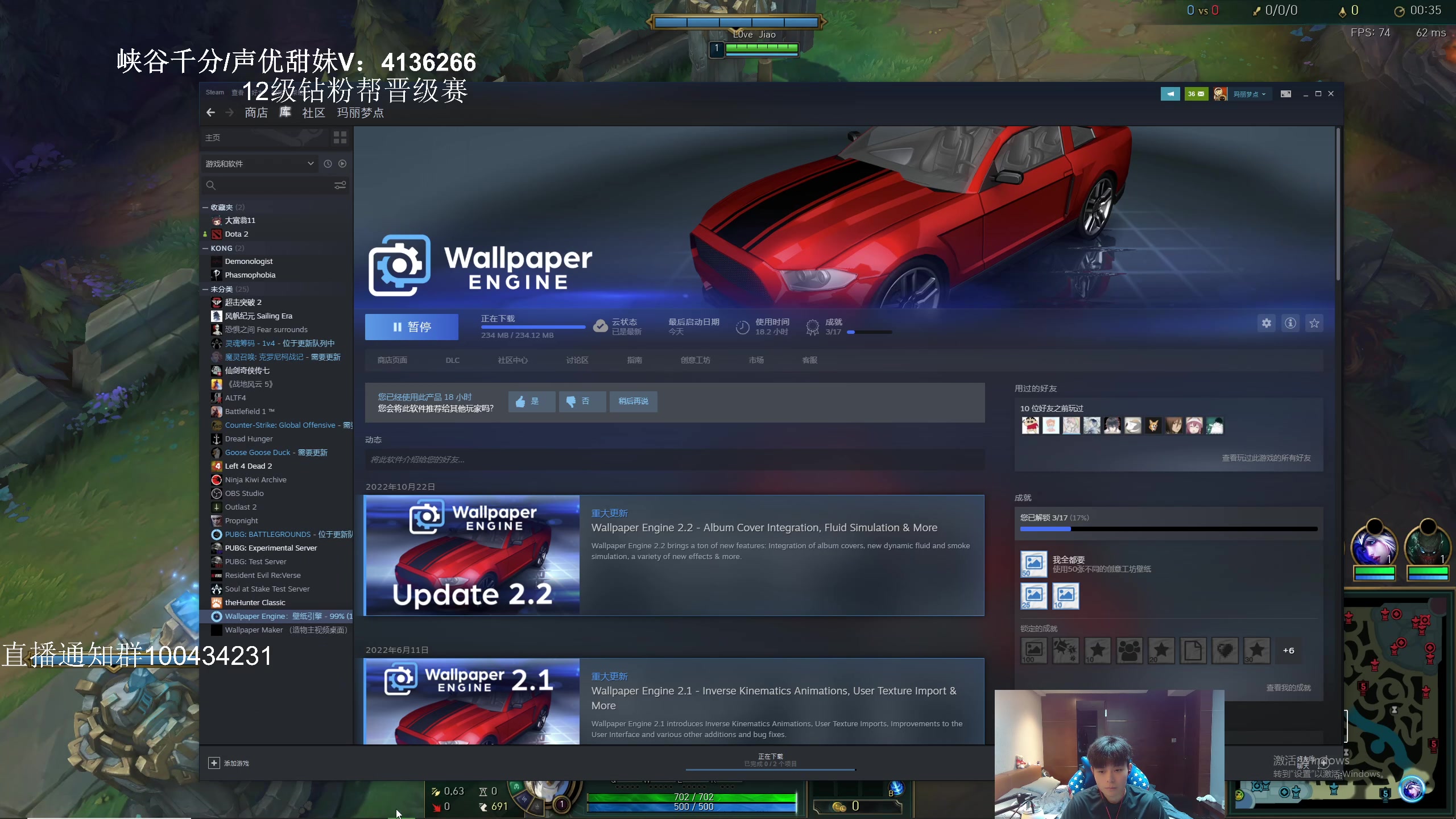Open recent activity clock filter

[x=328, y=164]
